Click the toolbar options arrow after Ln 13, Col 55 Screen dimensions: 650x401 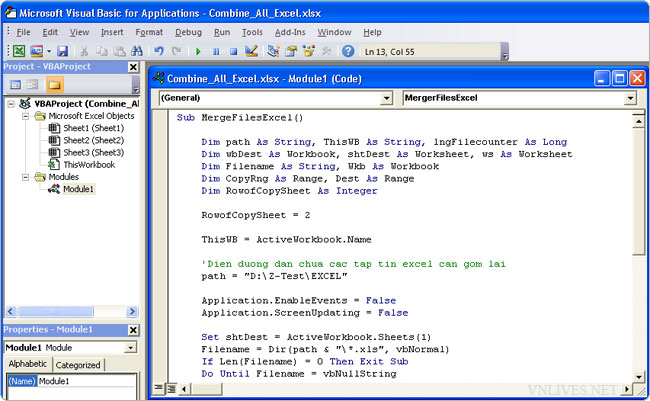coord(504,51)
